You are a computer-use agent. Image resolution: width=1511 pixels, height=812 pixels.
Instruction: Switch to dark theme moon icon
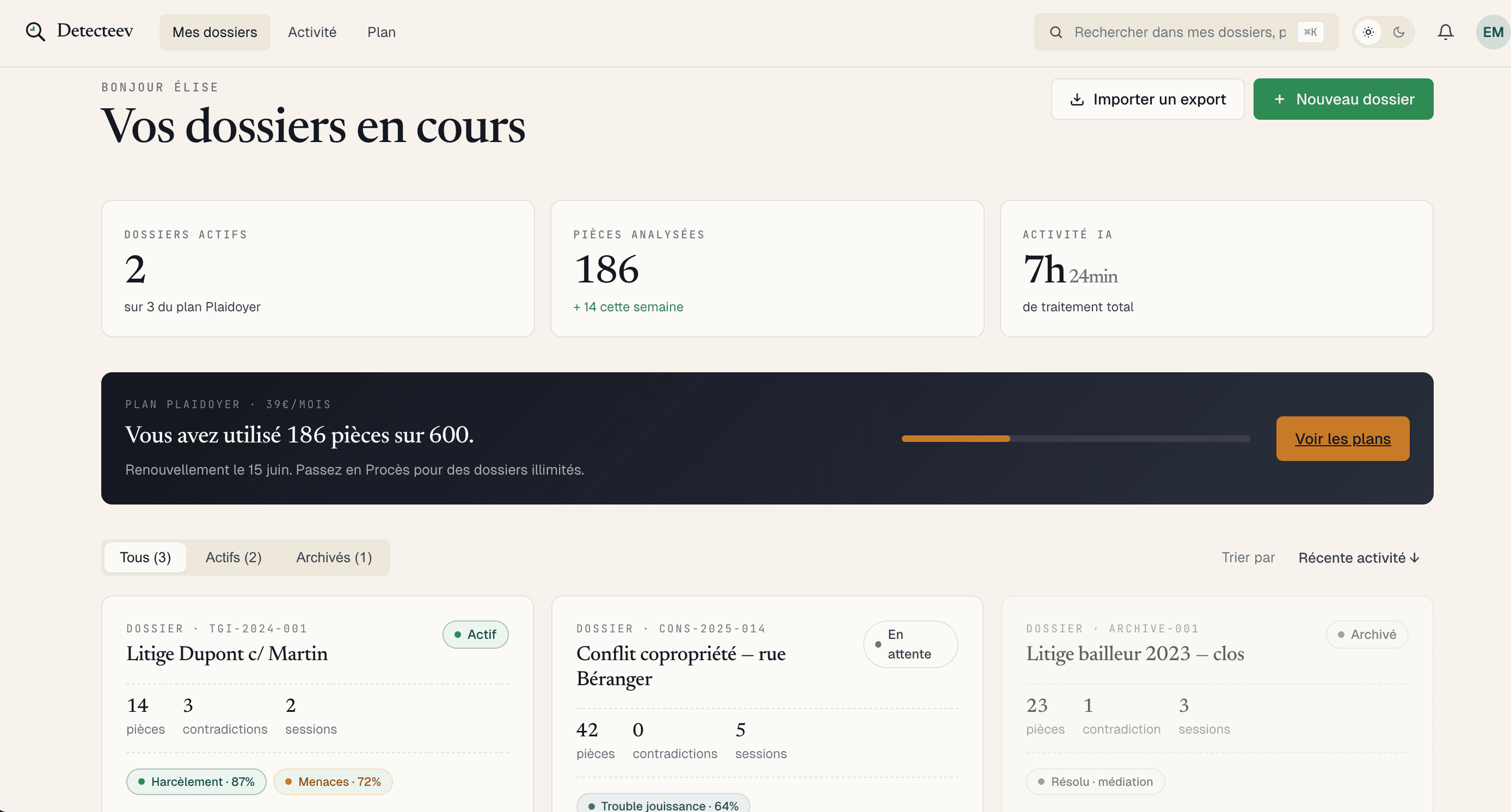click(1399, 32)
